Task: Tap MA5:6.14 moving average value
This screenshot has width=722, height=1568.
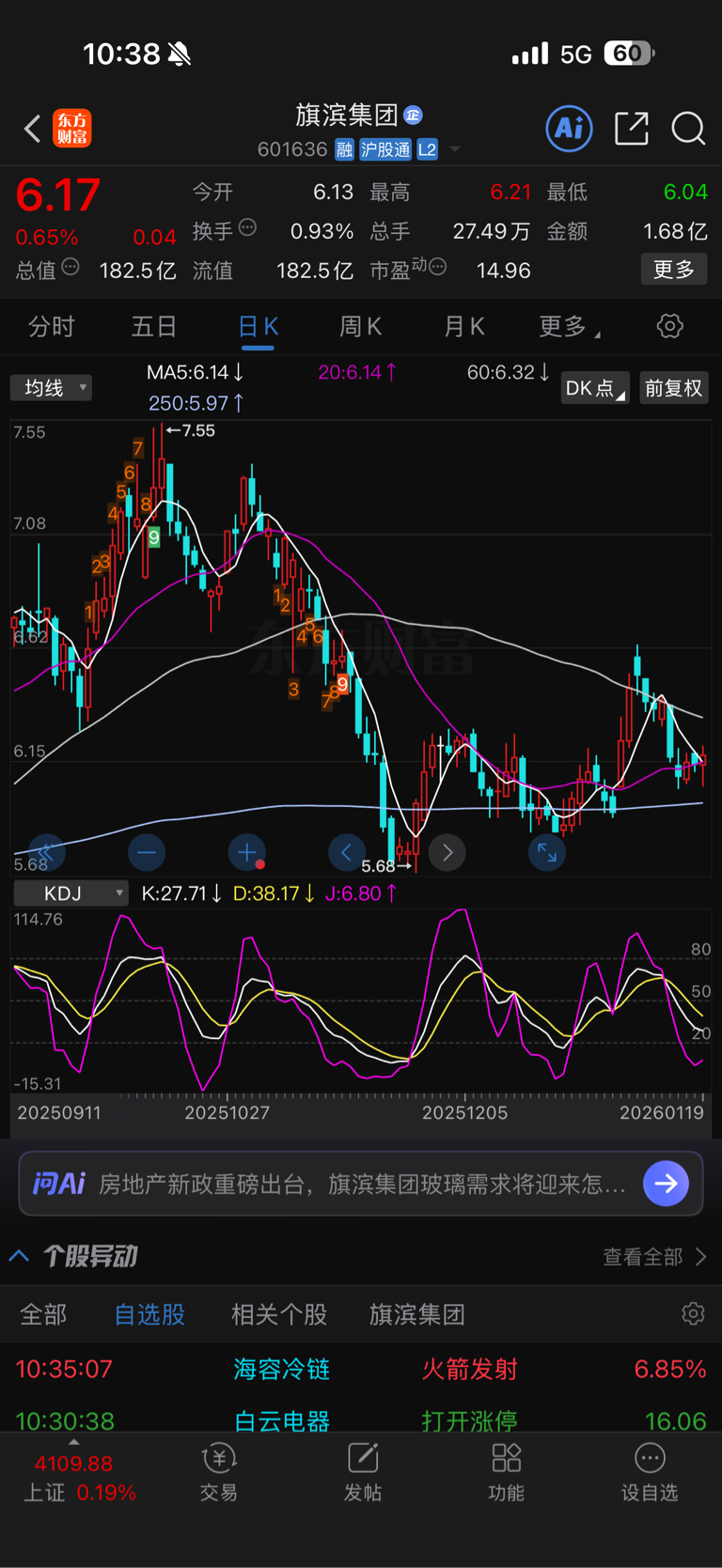Action: tap(195, 373)
